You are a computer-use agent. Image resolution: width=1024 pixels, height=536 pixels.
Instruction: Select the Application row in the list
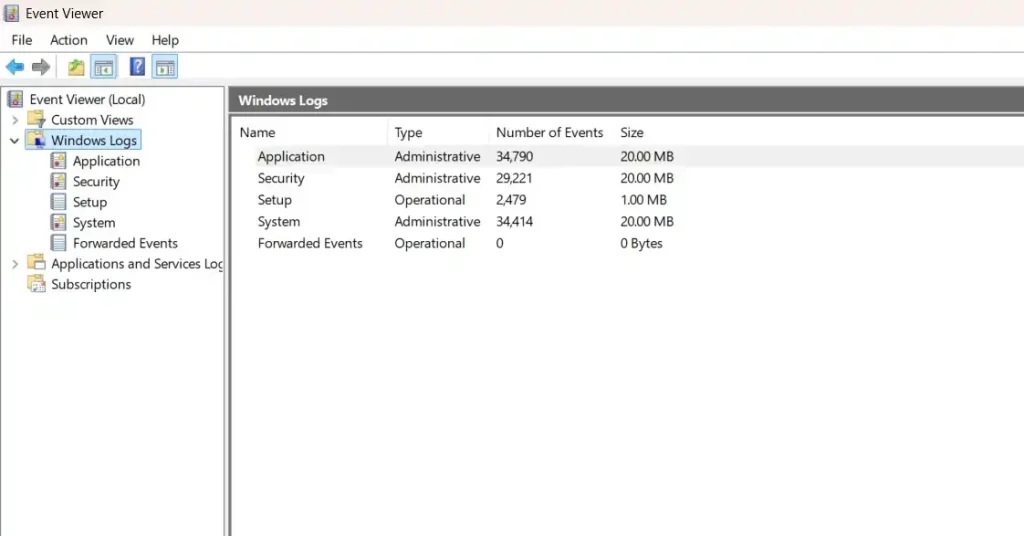click(627, 156)
